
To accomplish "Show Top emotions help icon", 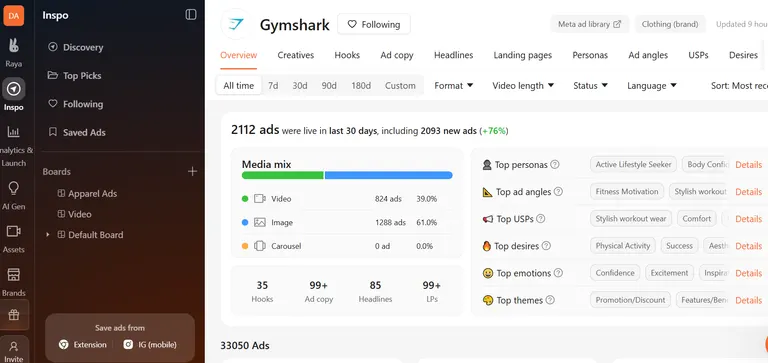I will coord(558,273).
